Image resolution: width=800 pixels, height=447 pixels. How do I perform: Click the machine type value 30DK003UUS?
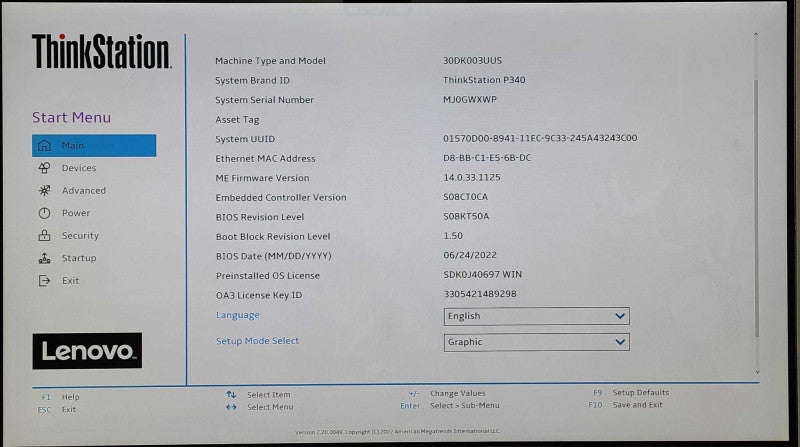click(472, 60)
